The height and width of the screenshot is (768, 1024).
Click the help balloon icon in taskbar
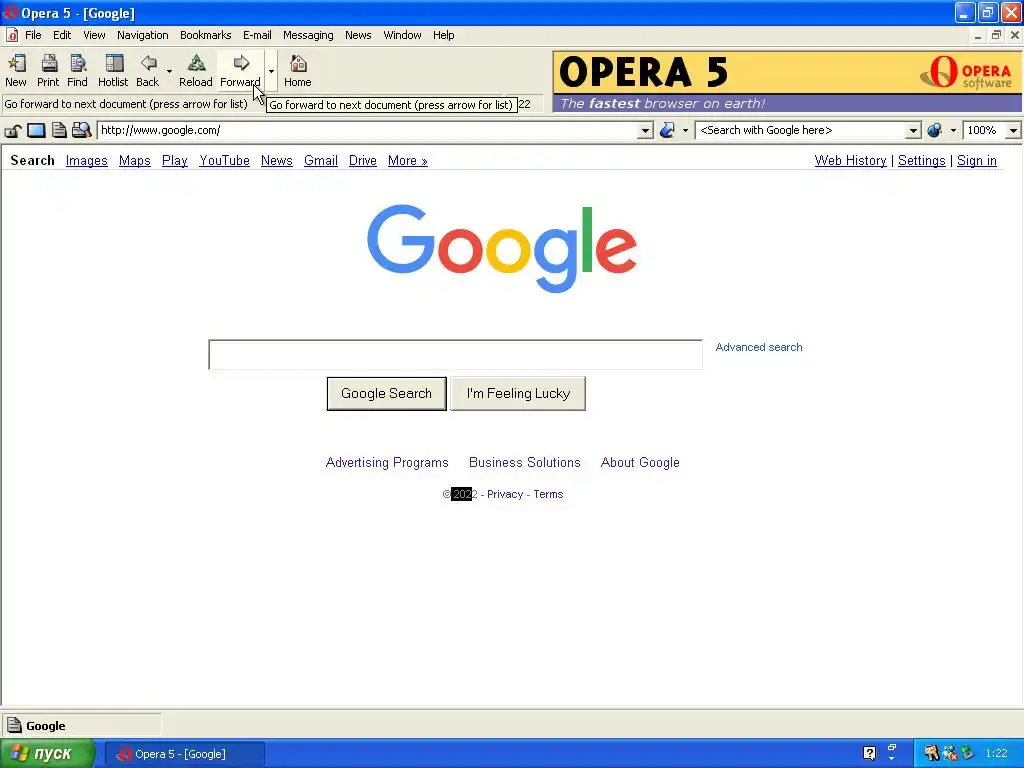point(869,753)
